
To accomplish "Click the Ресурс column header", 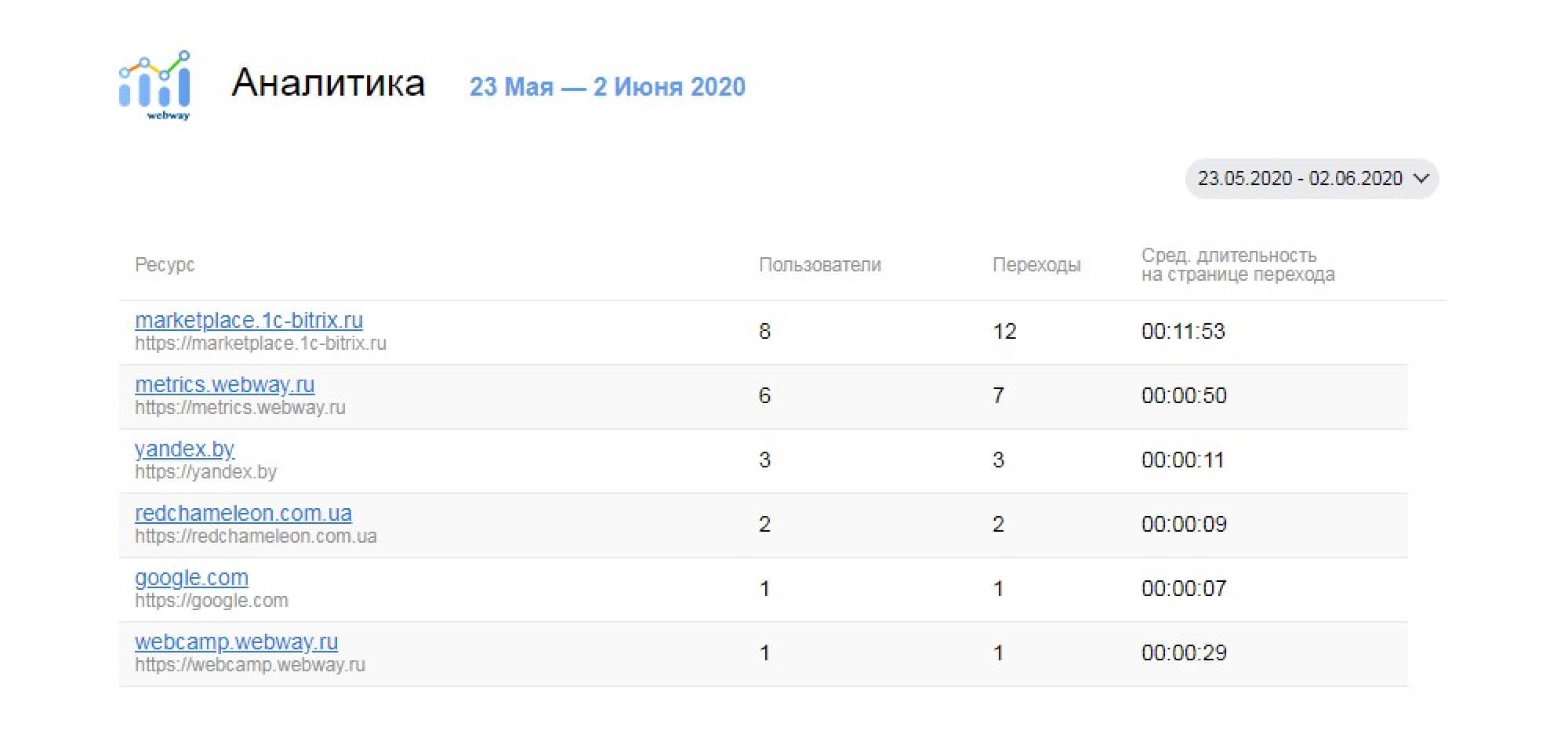I will [165, 265].
